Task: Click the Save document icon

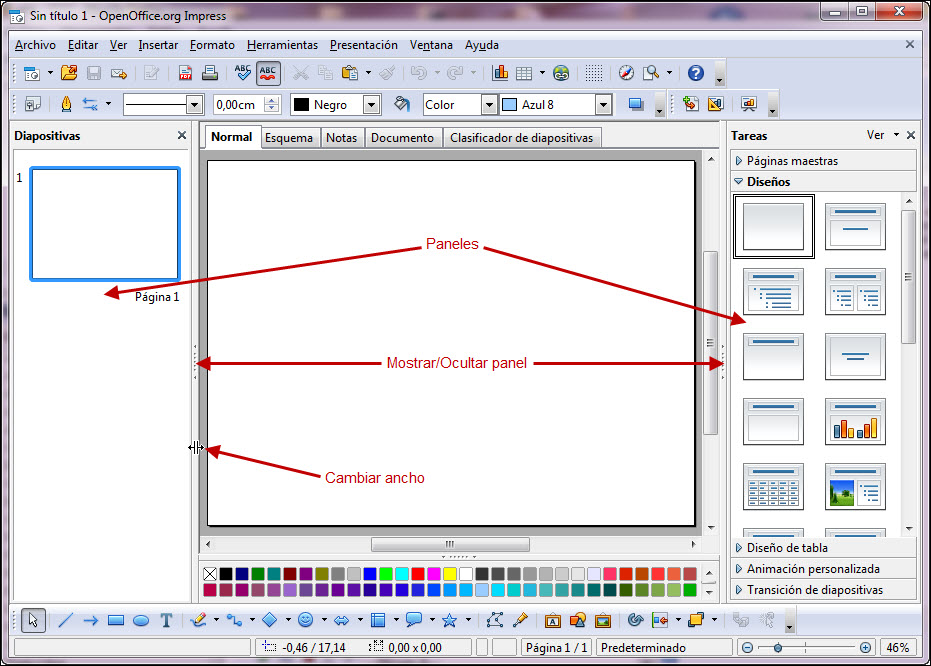Action: 94,73
